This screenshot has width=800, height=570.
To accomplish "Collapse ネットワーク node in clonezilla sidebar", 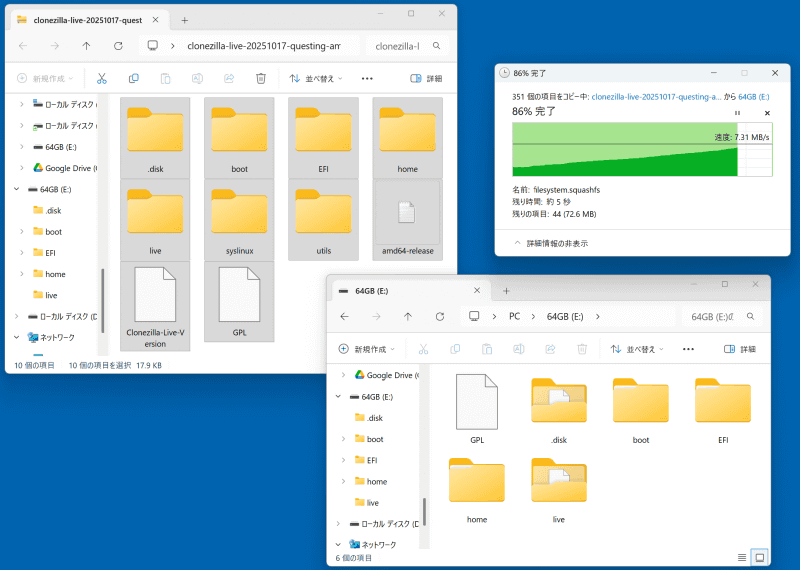I will tap(17, 337).
